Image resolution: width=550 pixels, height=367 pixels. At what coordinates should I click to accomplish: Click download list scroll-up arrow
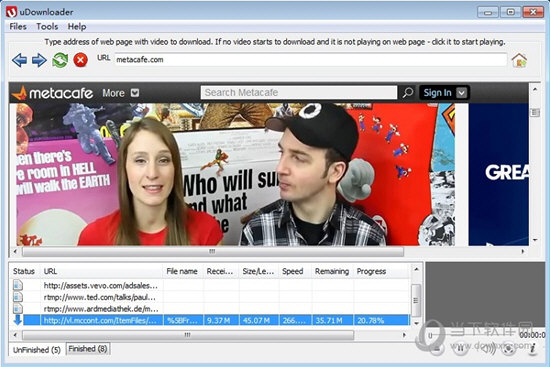(416, 269)
